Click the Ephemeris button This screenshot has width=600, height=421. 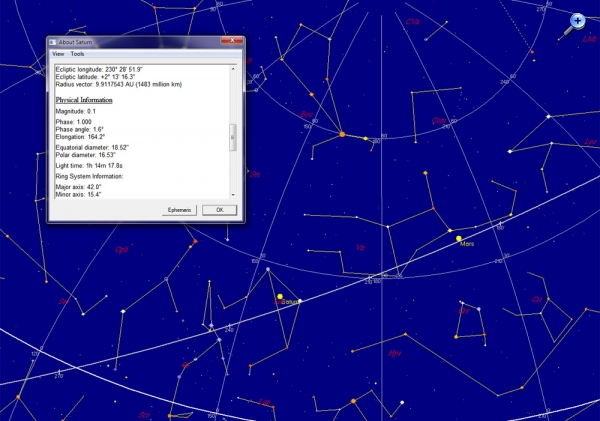tap(179, 210)
